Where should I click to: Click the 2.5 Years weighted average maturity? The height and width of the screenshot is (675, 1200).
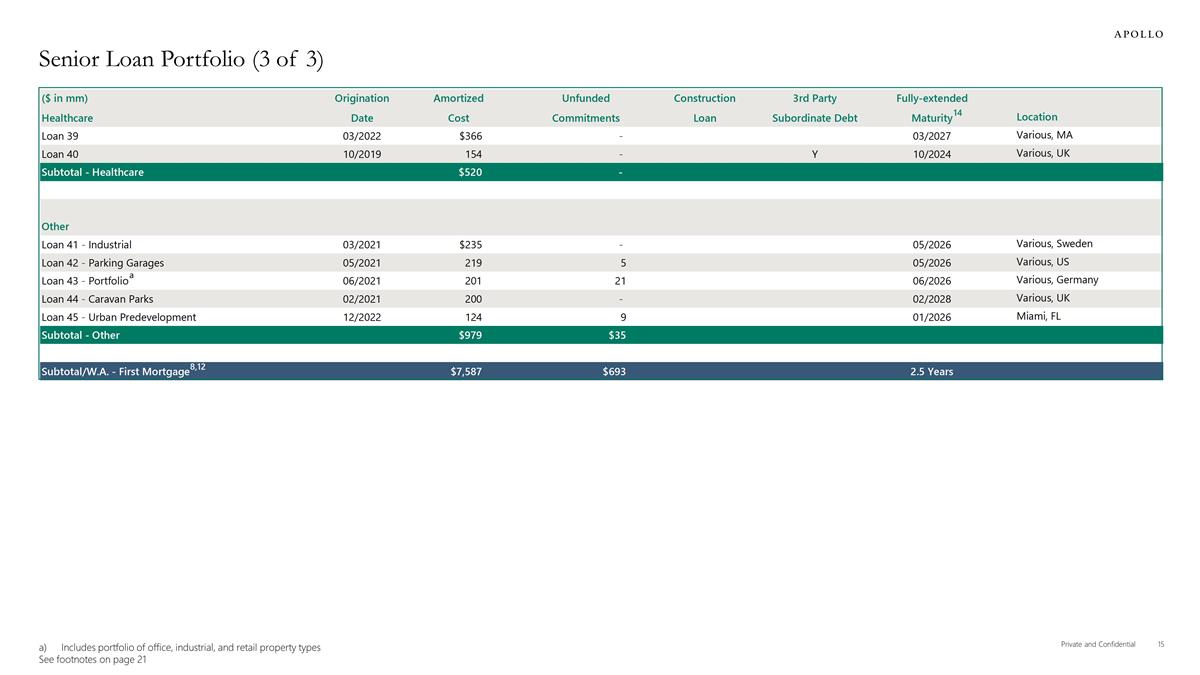pos(931,372)
